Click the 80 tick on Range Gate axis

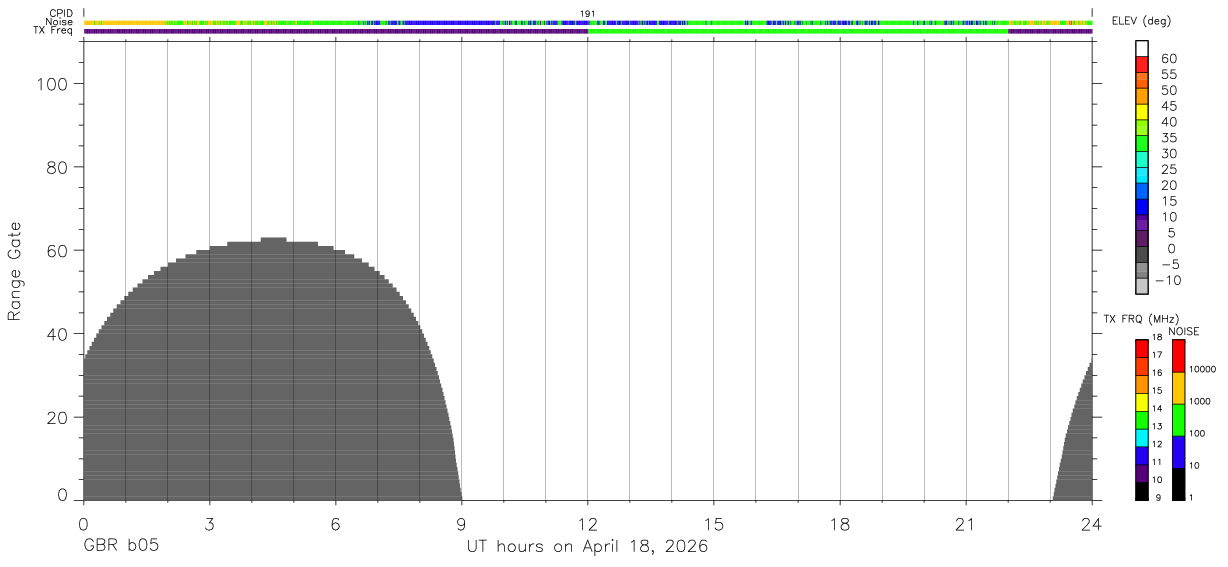pos(57,168)
